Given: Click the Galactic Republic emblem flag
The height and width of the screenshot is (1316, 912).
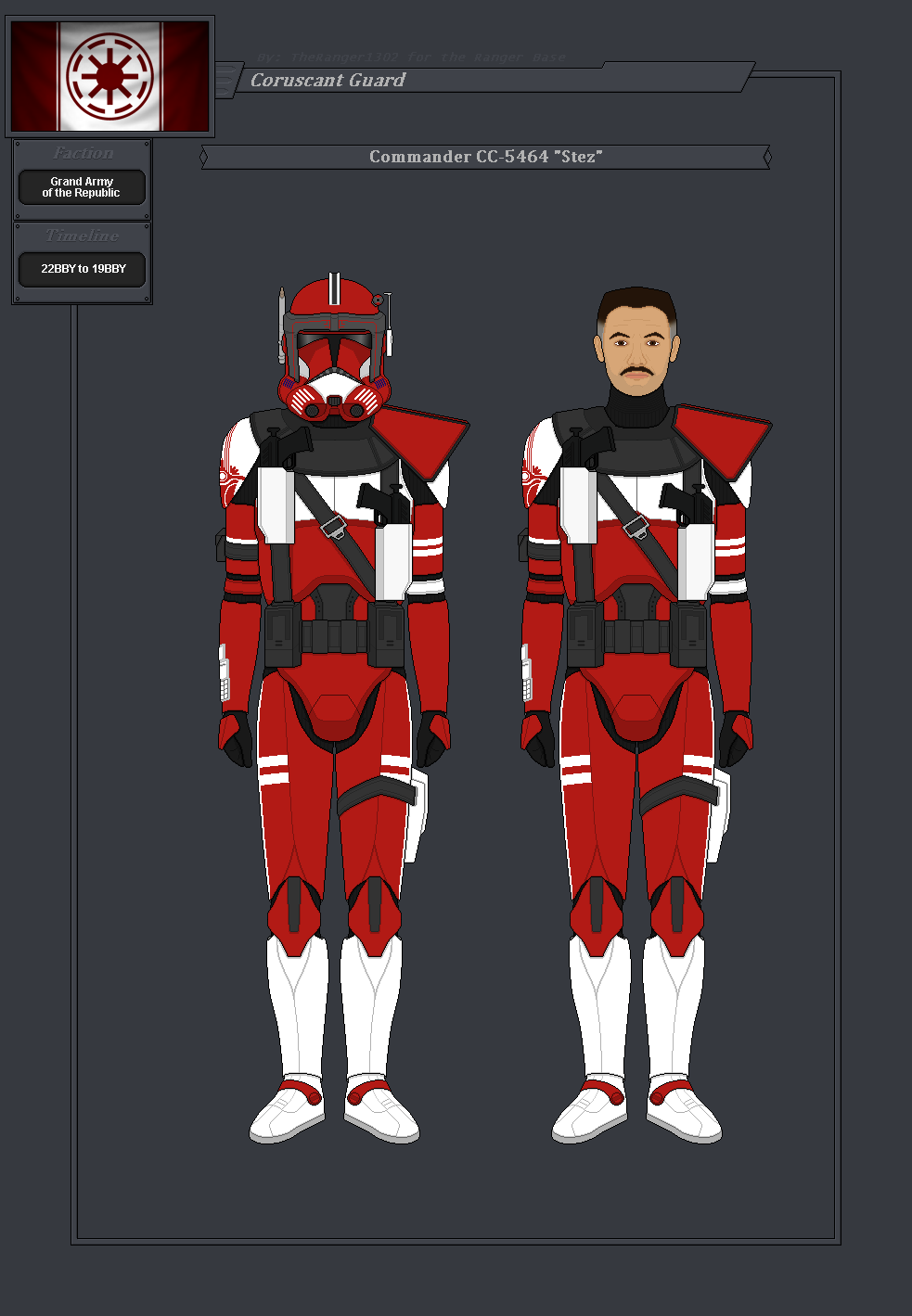Looking at the screenshot, I should coord(109,76).
